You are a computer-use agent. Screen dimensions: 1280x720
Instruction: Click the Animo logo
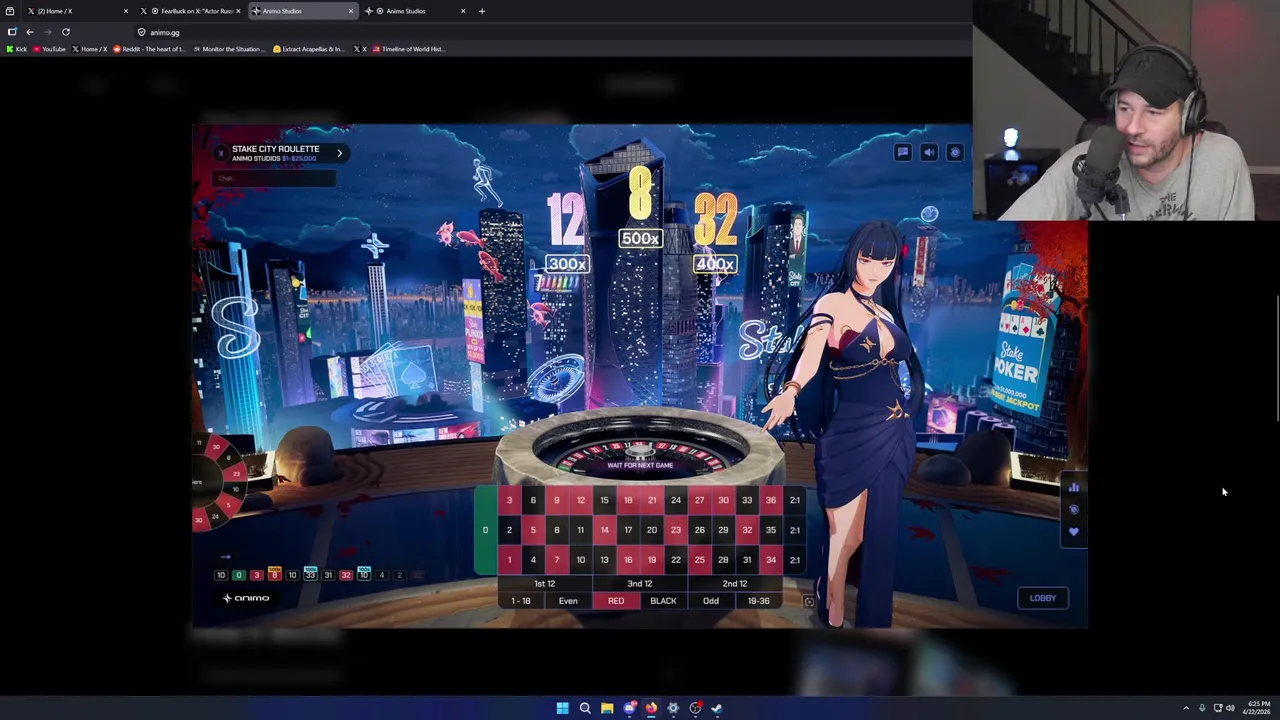[x=246, y=598]
